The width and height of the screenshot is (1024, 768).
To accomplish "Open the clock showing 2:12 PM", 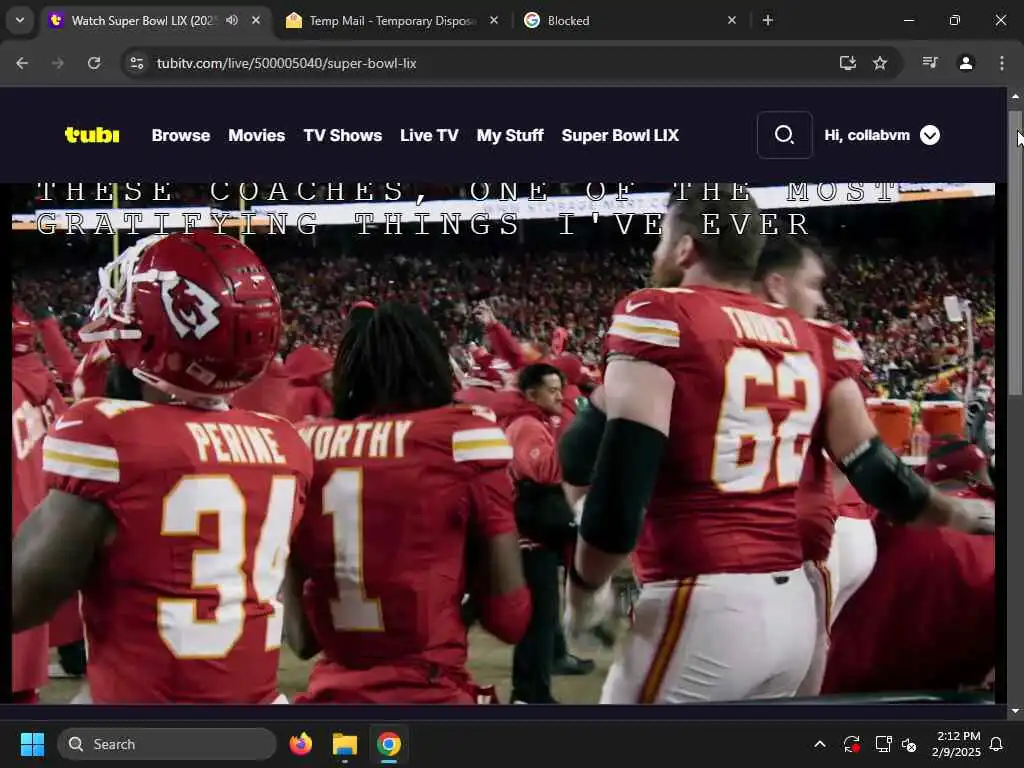I will pyautogui.click(x=957, y=744).
